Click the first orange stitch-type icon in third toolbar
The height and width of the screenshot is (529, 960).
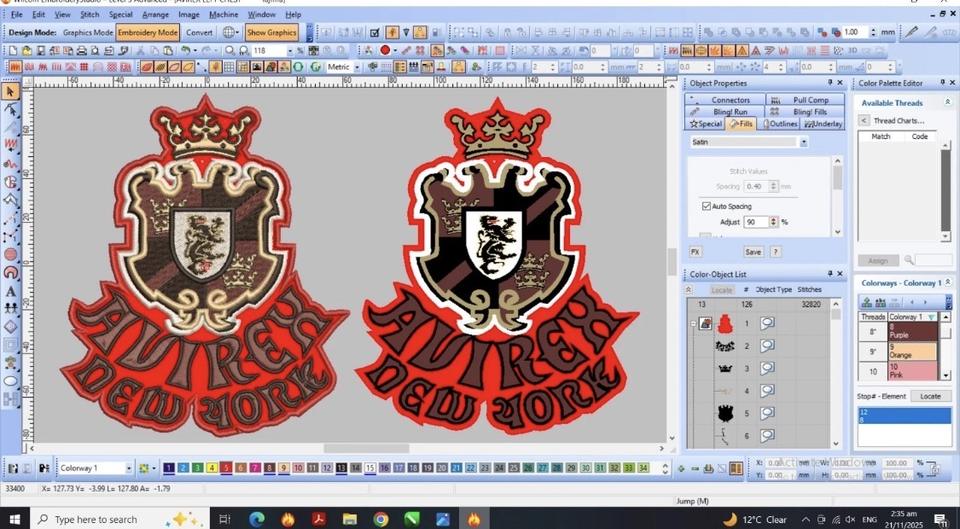tap(15, 67)
